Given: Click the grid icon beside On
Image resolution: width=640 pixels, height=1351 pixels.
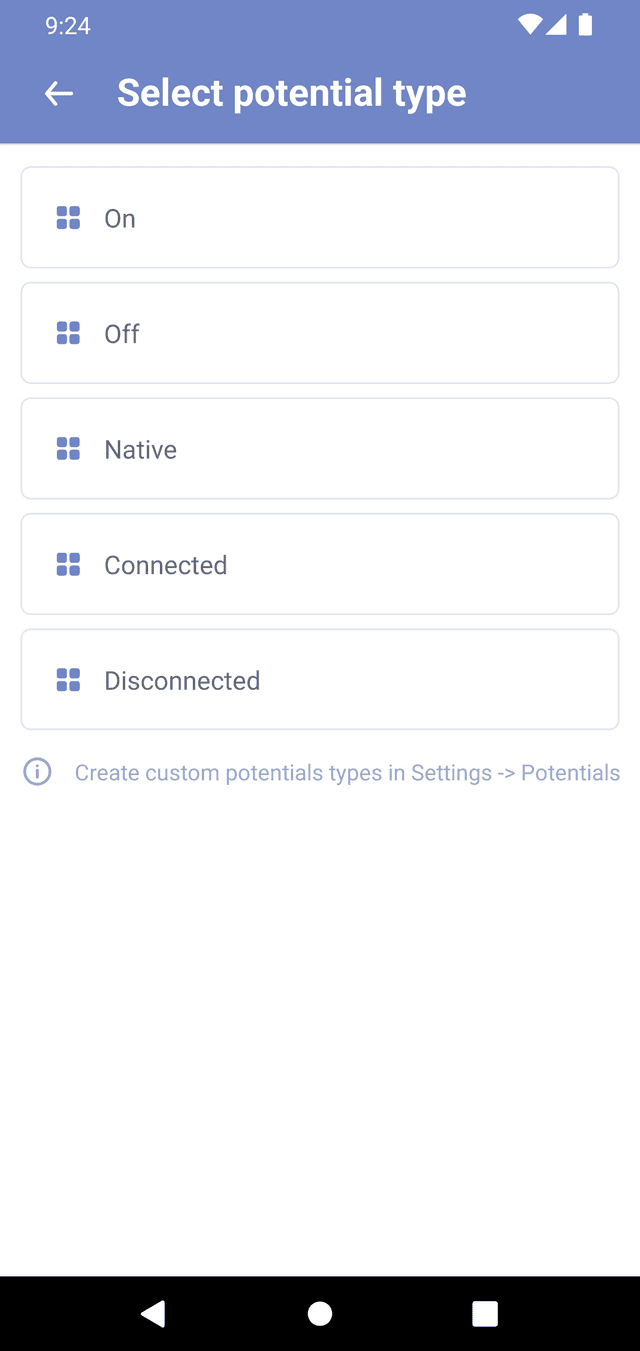Looking at the screenshot, I should tap(68, 218).
